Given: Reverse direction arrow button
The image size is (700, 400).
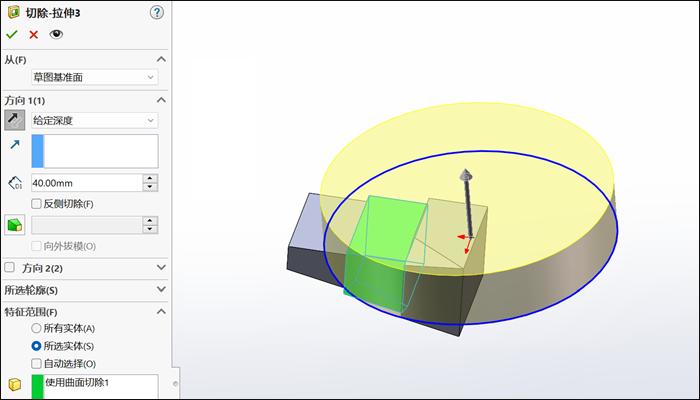Looking at the screenshot, I should coord(15,120).
